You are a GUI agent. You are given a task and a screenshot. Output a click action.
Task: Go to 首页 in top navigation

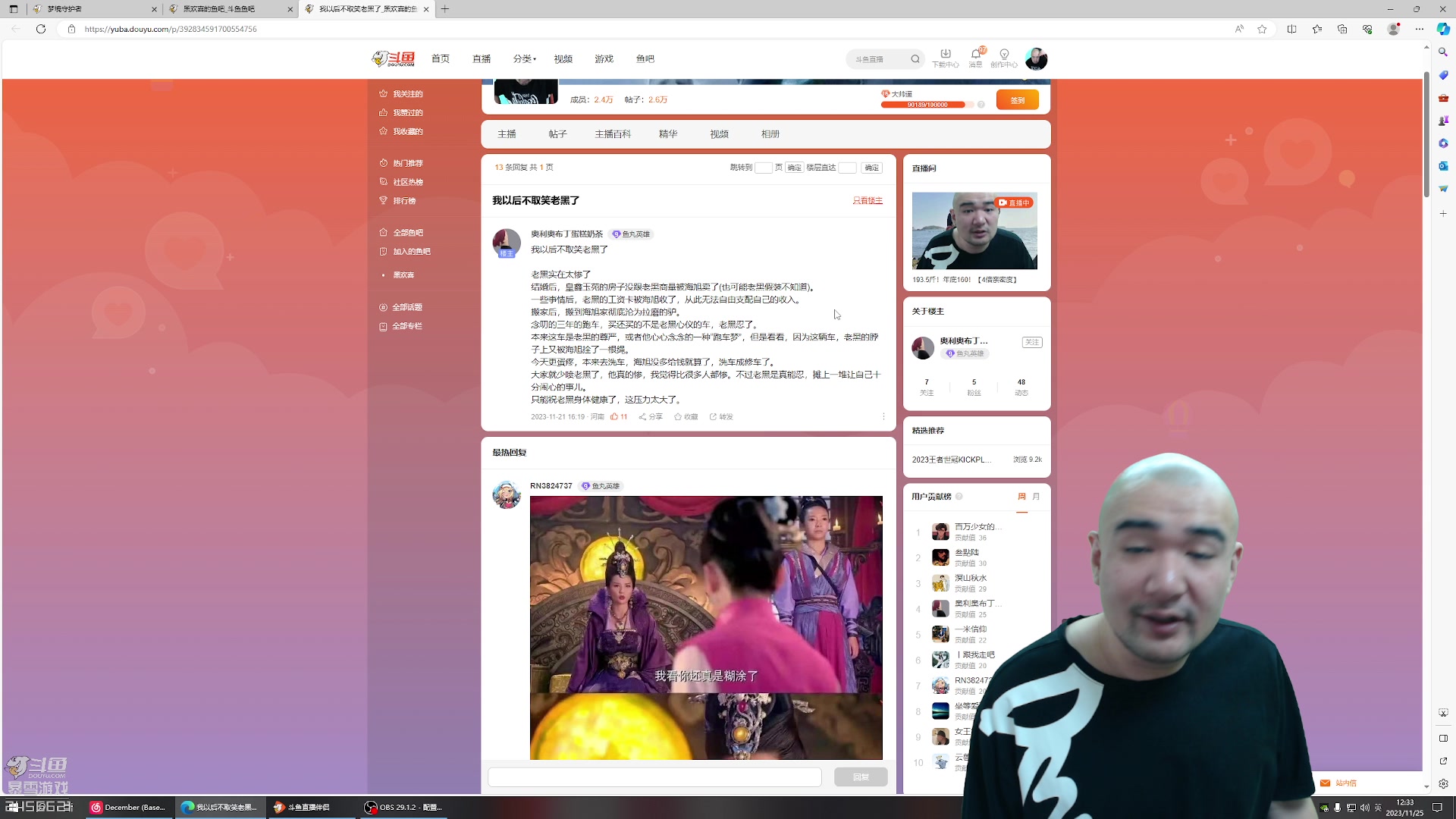(x=441, y=58)
